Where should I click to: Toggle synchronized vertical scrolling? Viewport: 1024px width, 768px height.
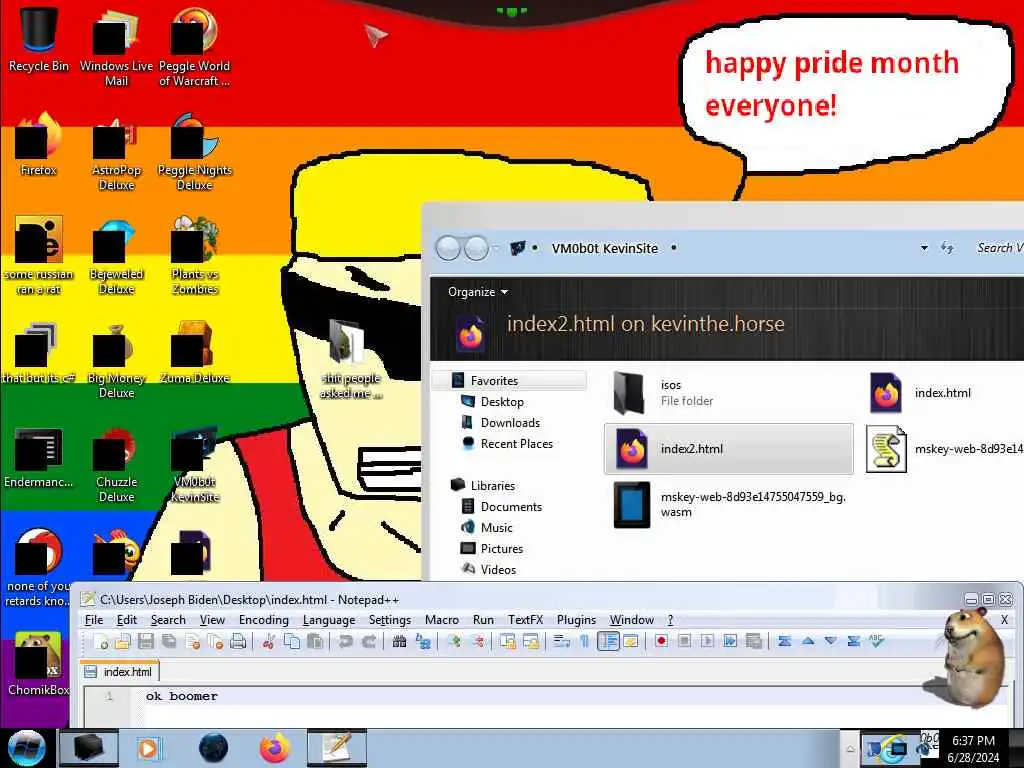[507, 642]
